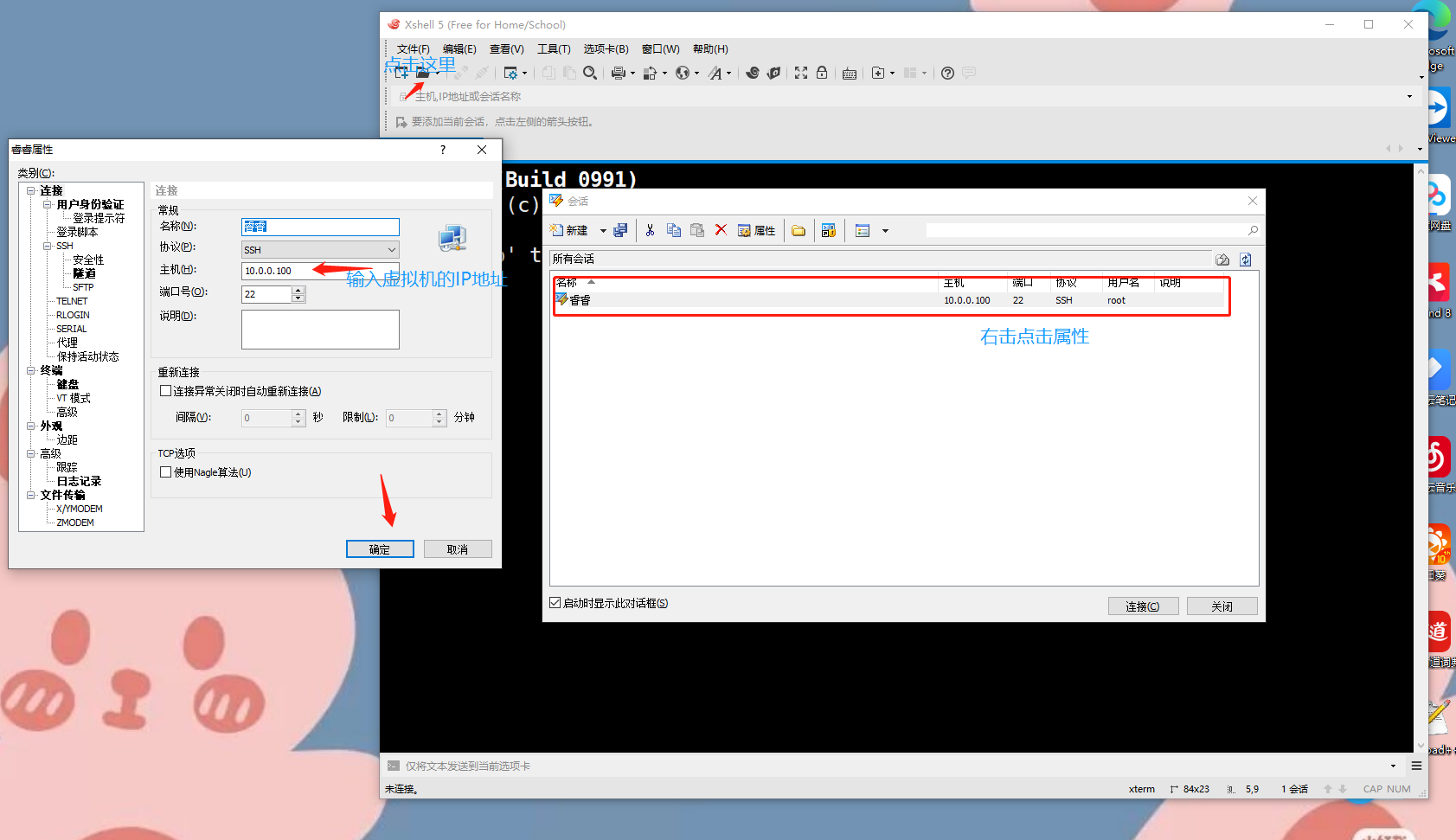Select the 睿睿 session row
This screenshot has height=840, width=1456.
(890, 300)
